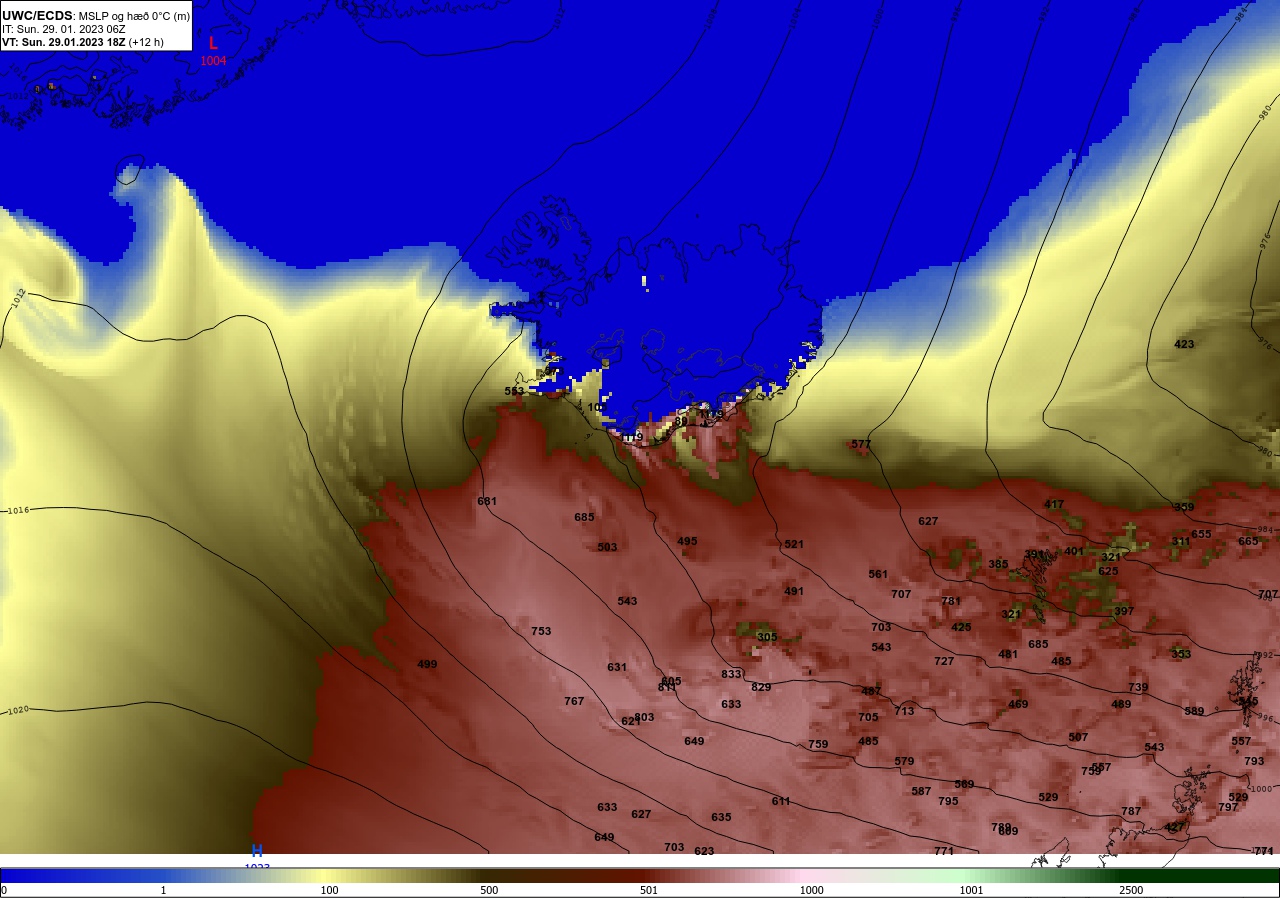Click the 1004 low pressure value
Screen dimensions: 1280x898
(x=213, y=61)
